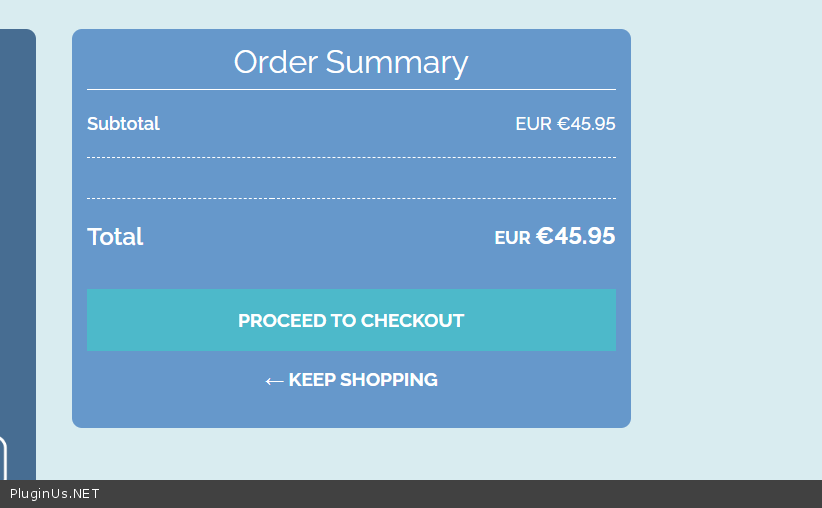Image resolution: width=822 pixels, height=508 pixels.
Task: Click the Subtotal label
Action: pos(123,124)
